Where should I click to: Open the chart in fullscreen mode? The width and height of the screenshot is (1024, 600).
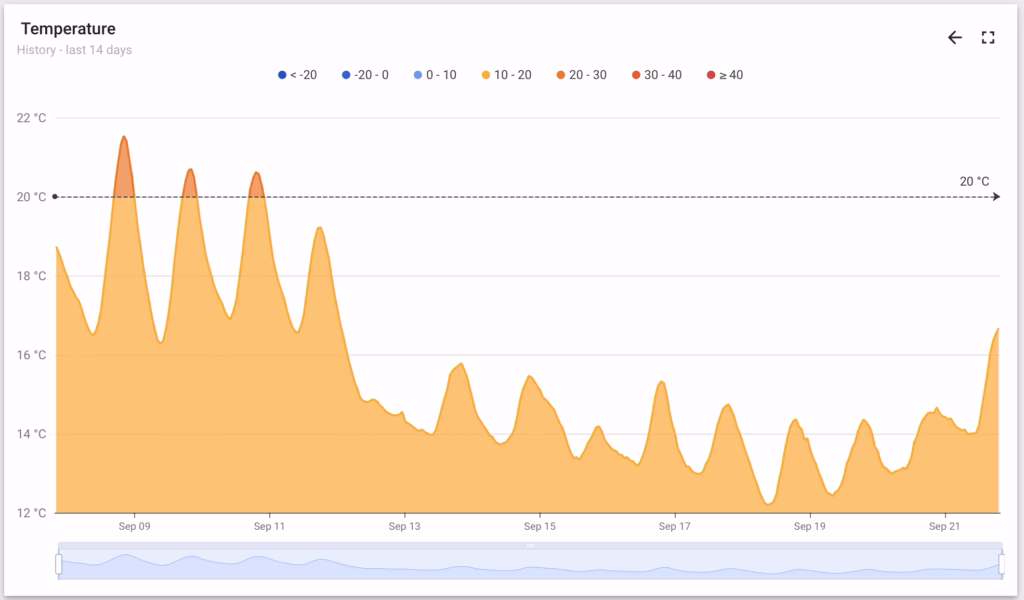tap(988, 38)
